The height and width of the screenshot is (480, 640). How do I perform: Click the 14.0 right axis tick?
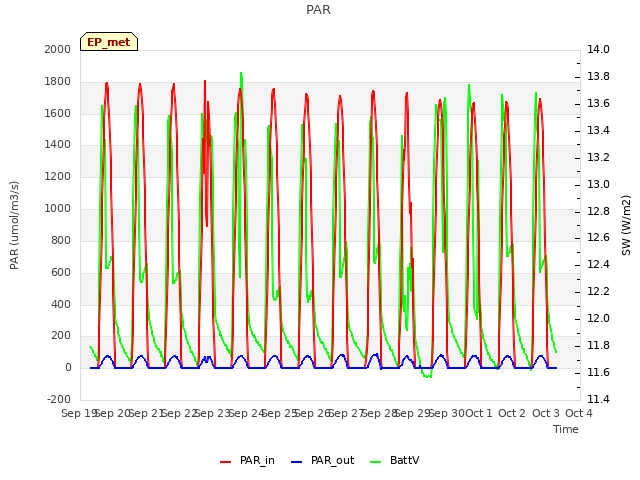click(x=598, y=49)
